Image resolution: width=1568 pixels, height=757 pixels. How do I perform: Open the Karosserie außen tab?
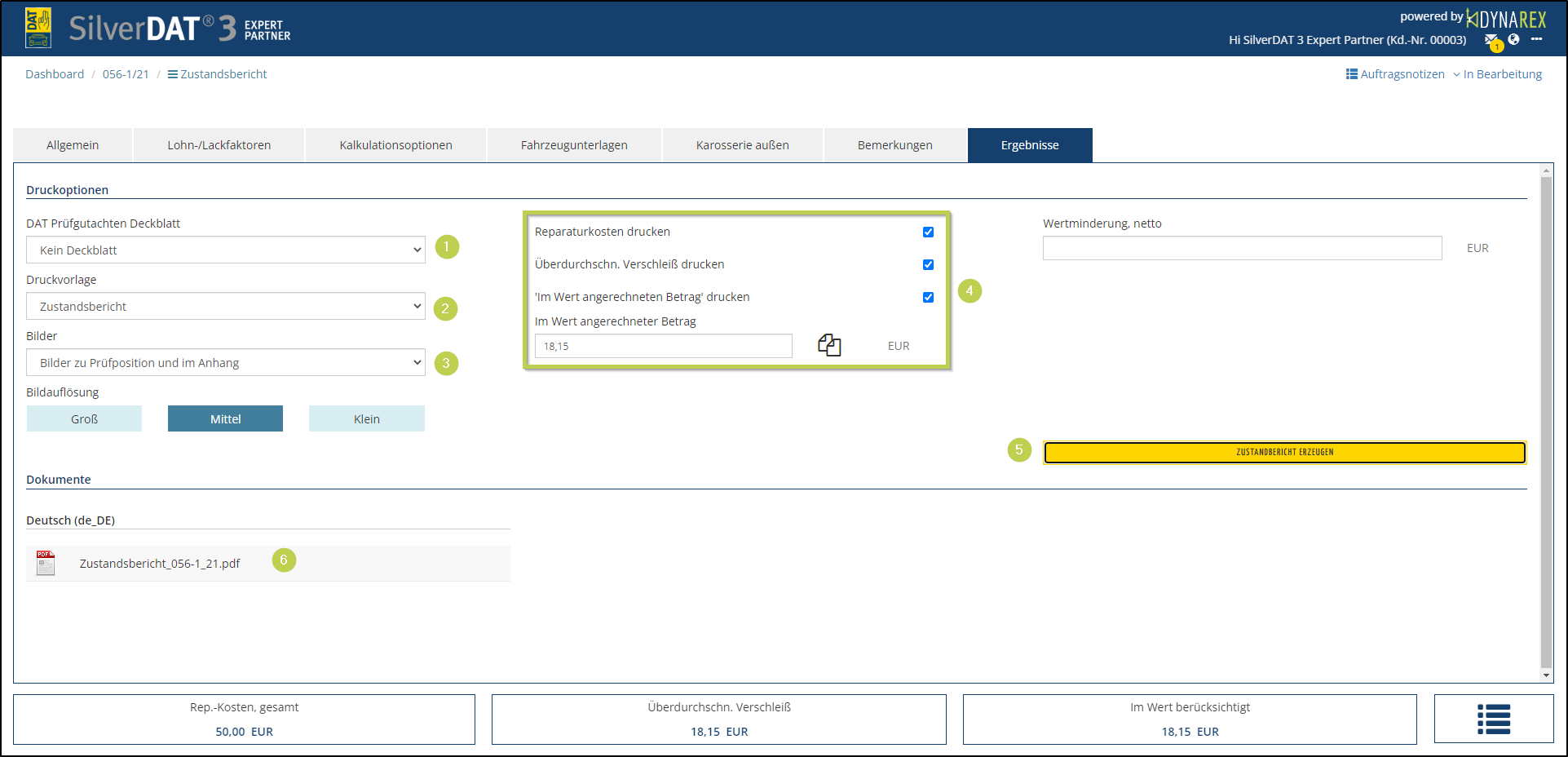742,145
